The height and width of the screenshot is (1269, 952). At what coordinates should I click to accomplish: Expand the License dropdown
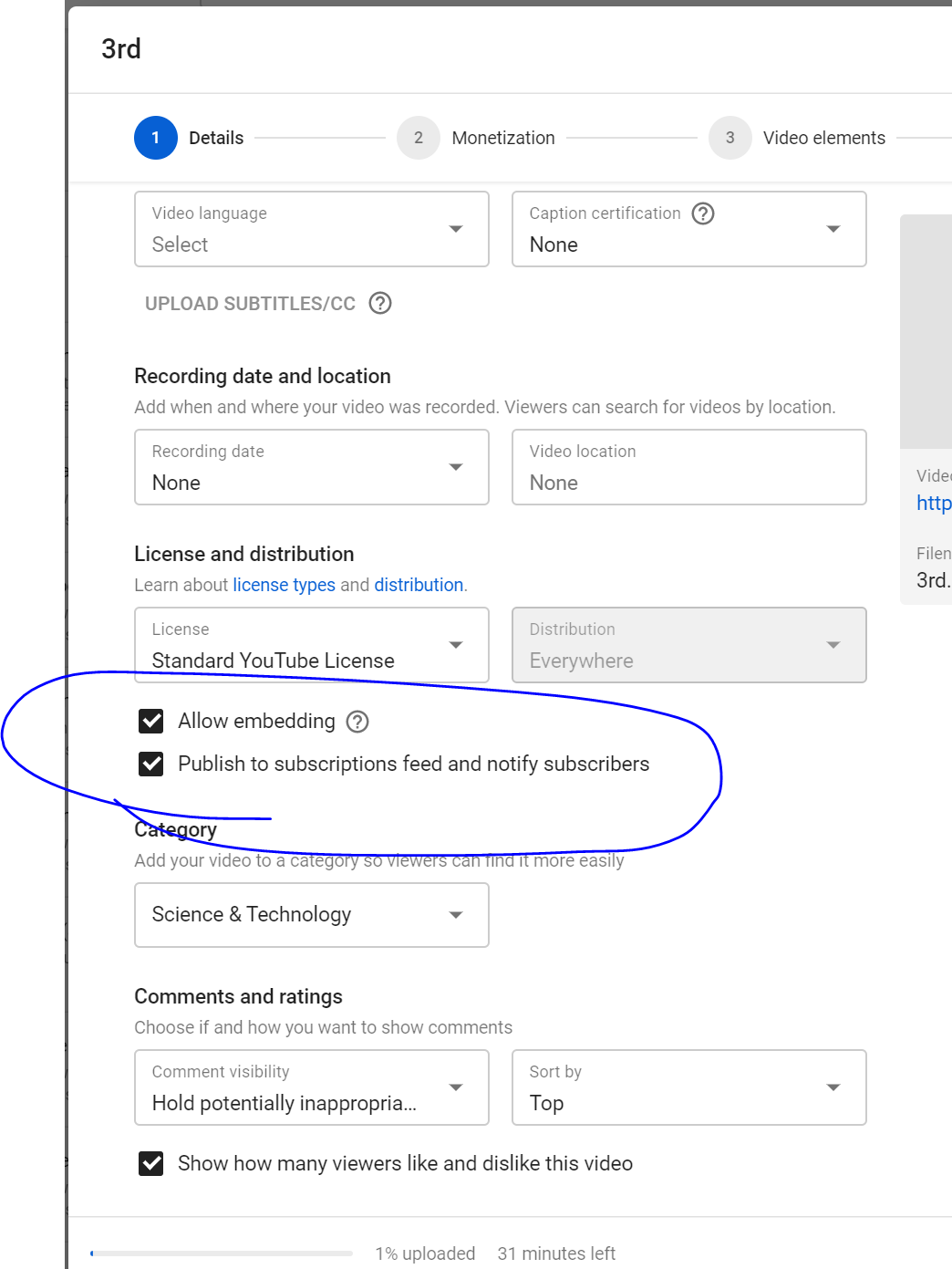tap(312, 645)
